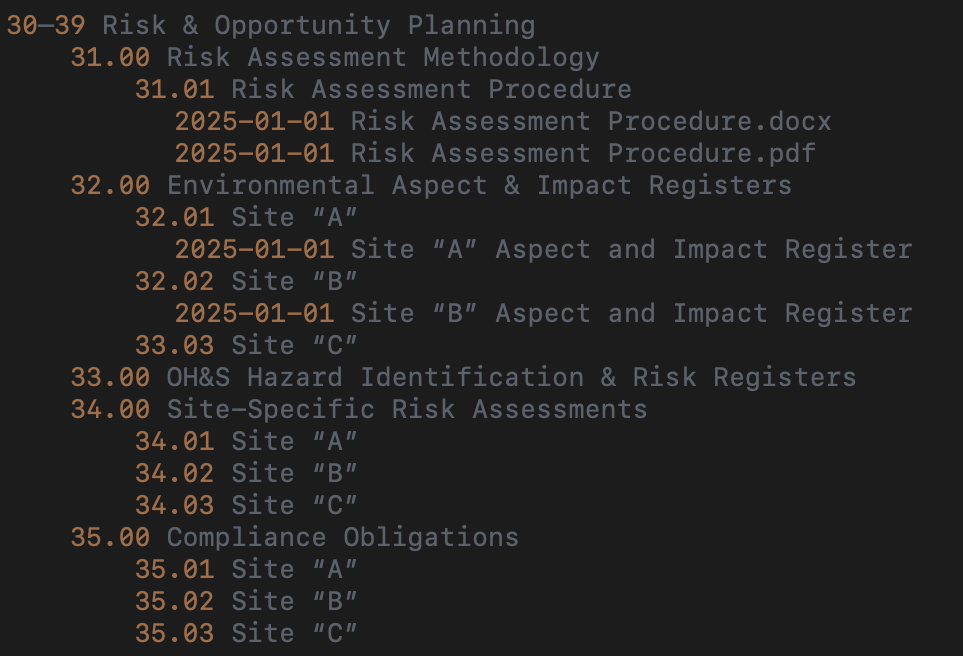Viewport: 963px width, 656px height.
Task: Select 31.01 Risk Assessment Procedure folder
Action: click(x=383, y=89)
